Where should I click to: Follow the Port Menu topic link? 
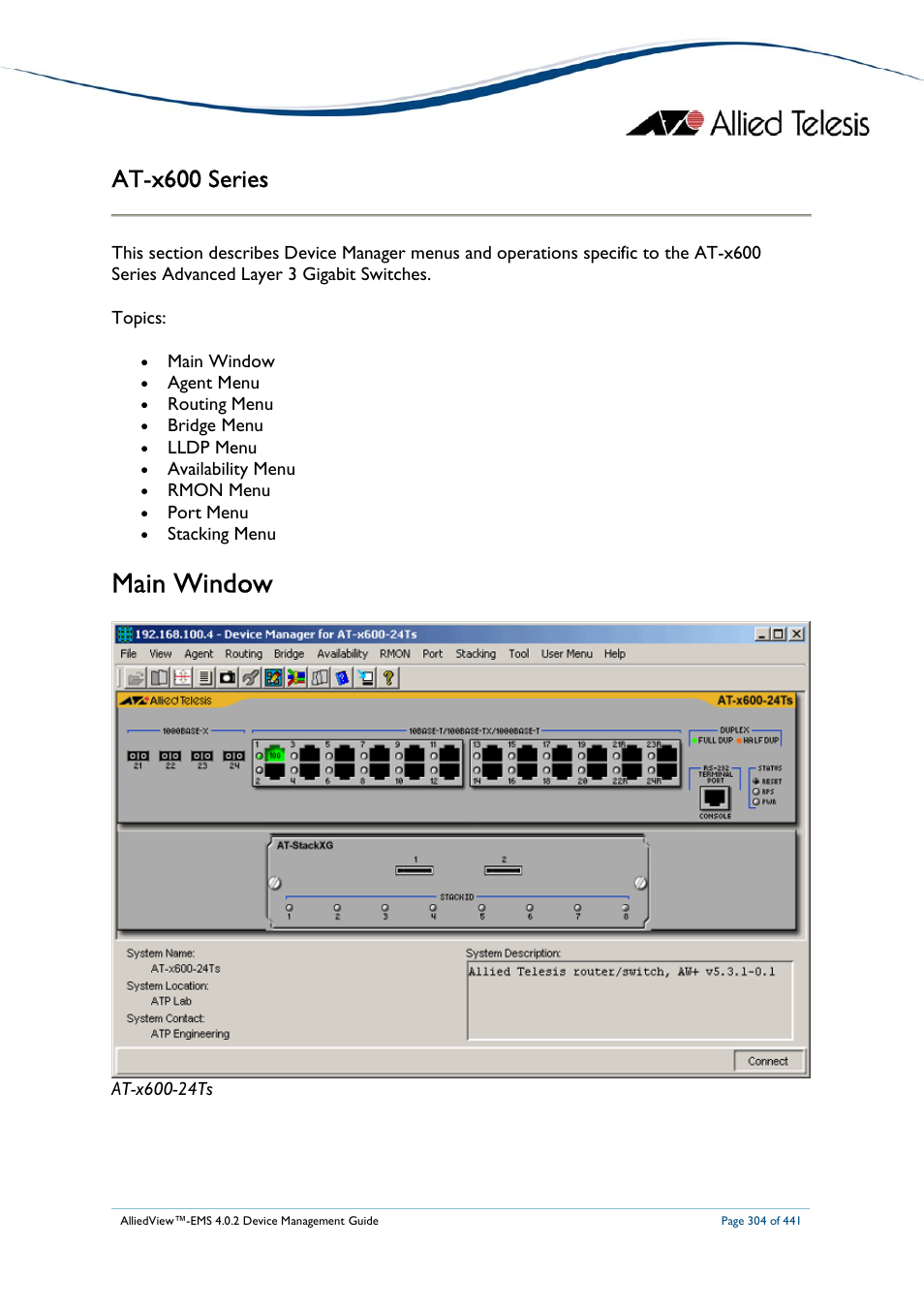click(x=207, y=513)
